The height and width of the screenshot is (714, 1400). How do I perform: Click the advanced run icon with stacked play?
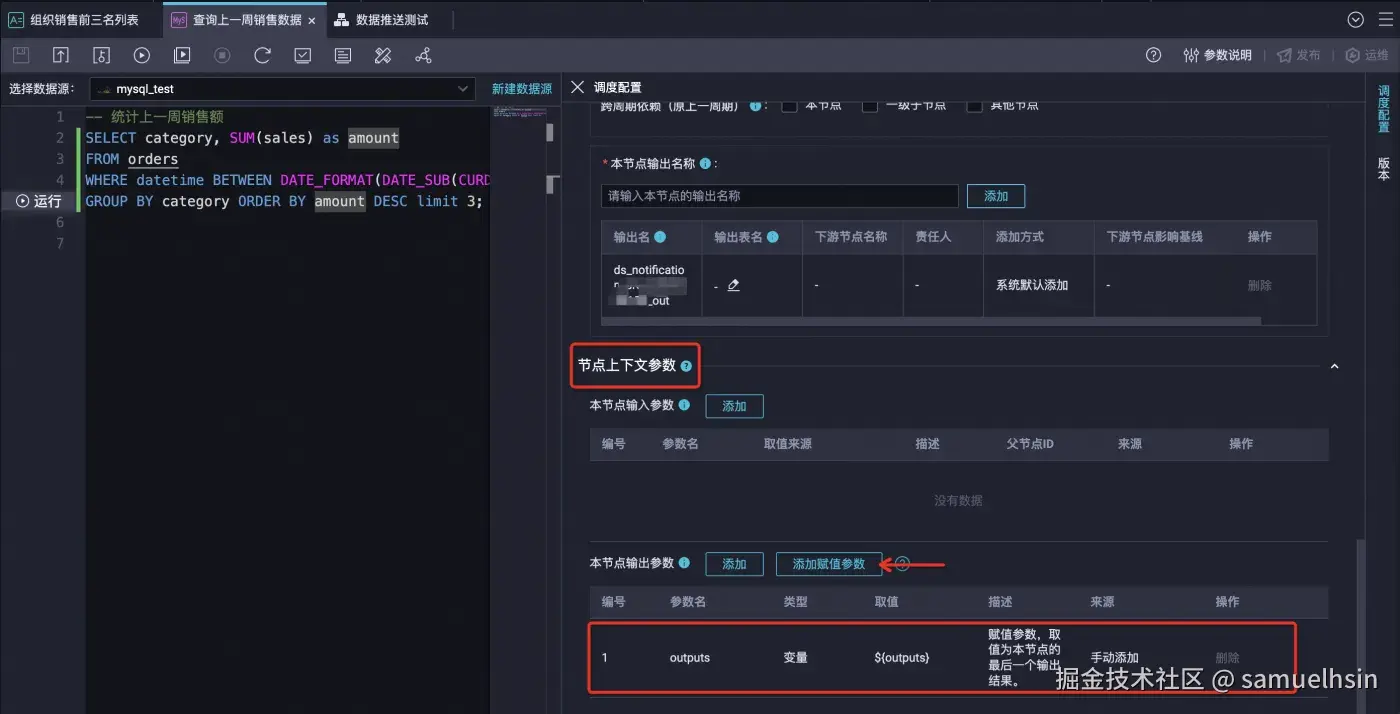click(182, 56)
